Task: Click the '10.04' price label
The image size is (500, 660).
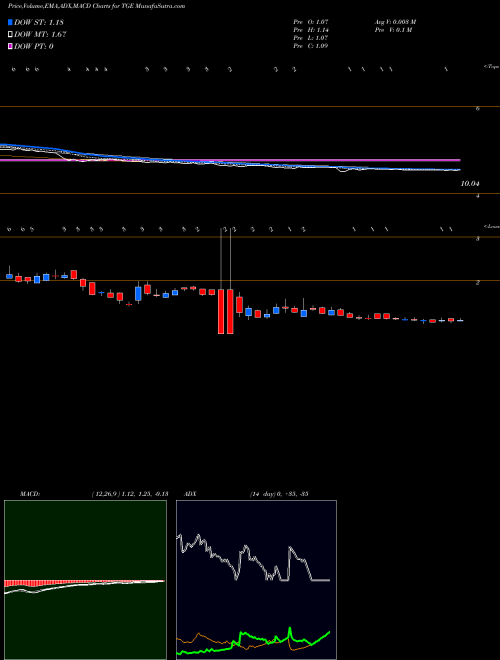Action: 471,184
